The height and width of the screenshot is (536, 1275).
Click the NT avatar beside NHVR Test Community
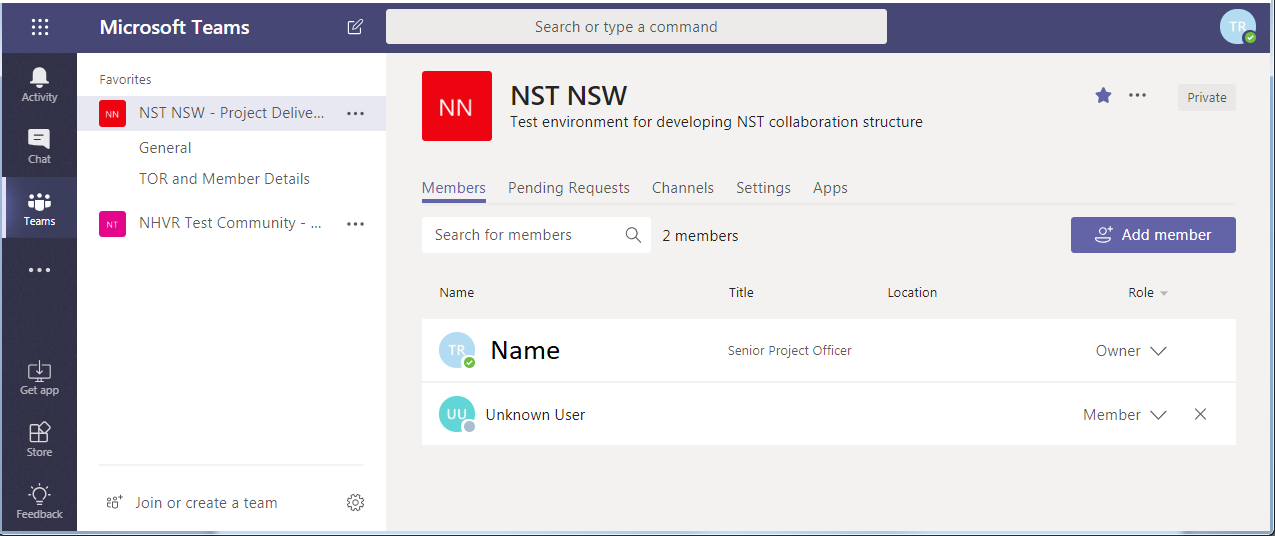[112, 224]
